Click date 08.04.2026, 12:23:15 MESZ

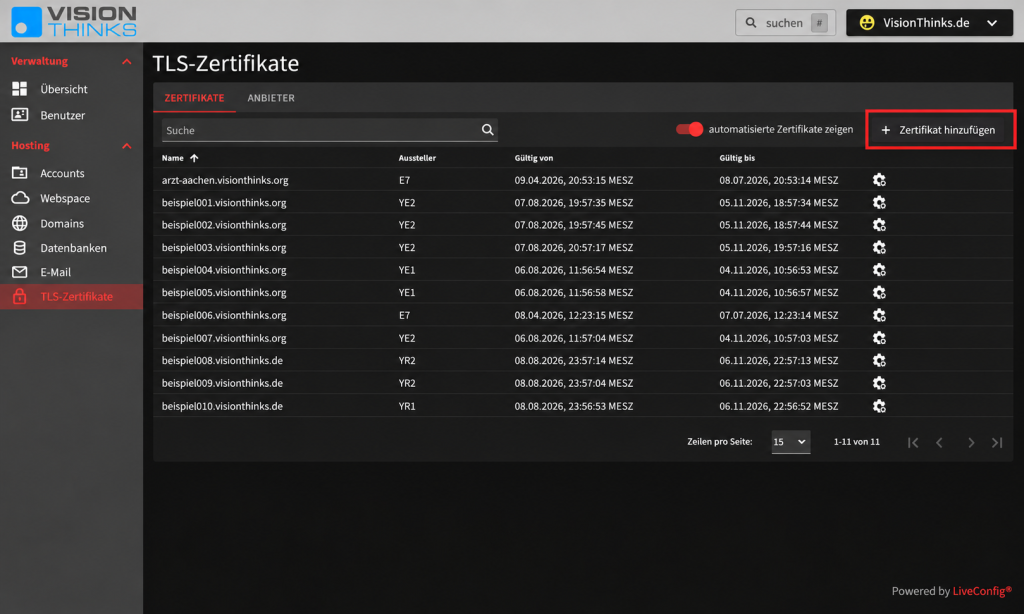click(x=573, y=315)
